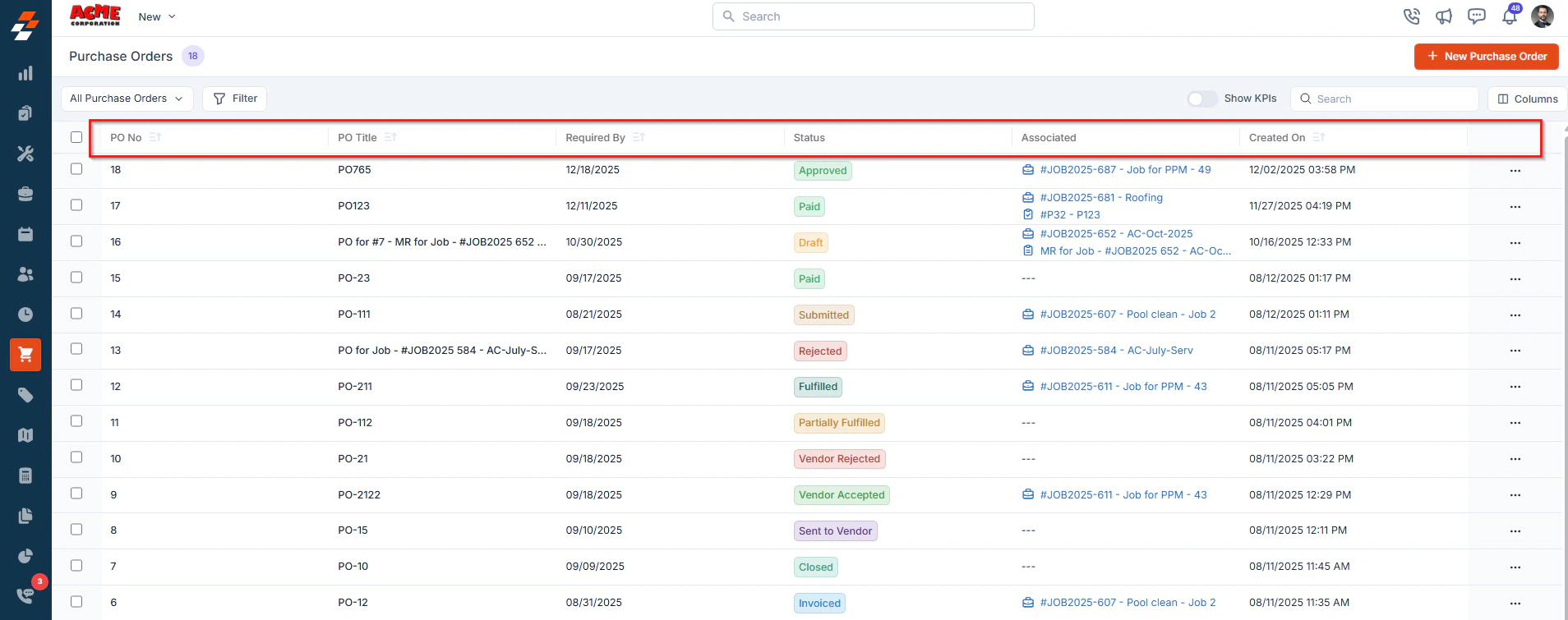Image resolution: width=1568 pixels, height=620 pixels.
Task: Open the map icon in sidebar
Action: tap(25, 435)
